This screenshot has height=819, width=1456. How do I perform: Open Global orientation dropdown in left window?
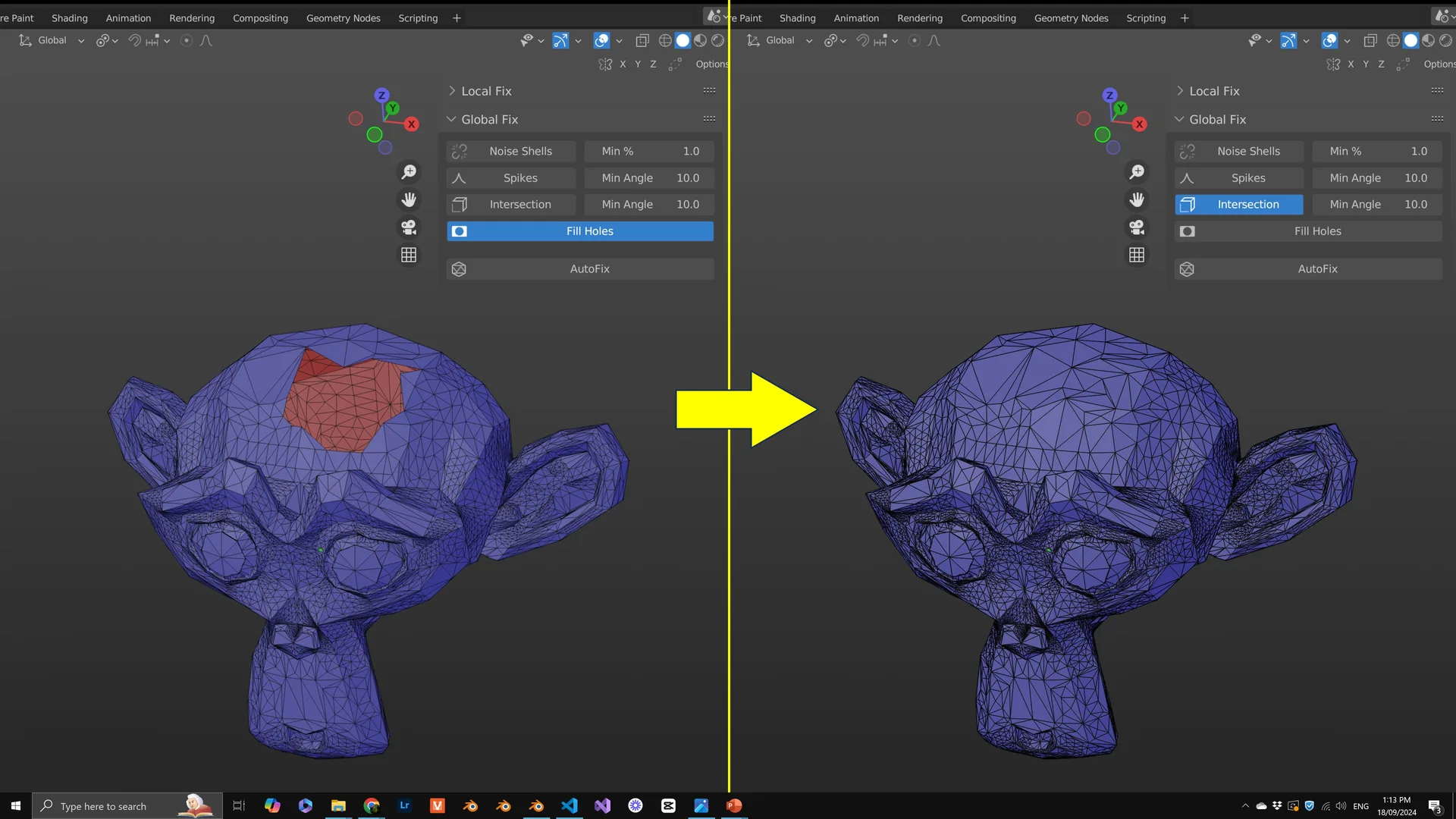point(52,41)
